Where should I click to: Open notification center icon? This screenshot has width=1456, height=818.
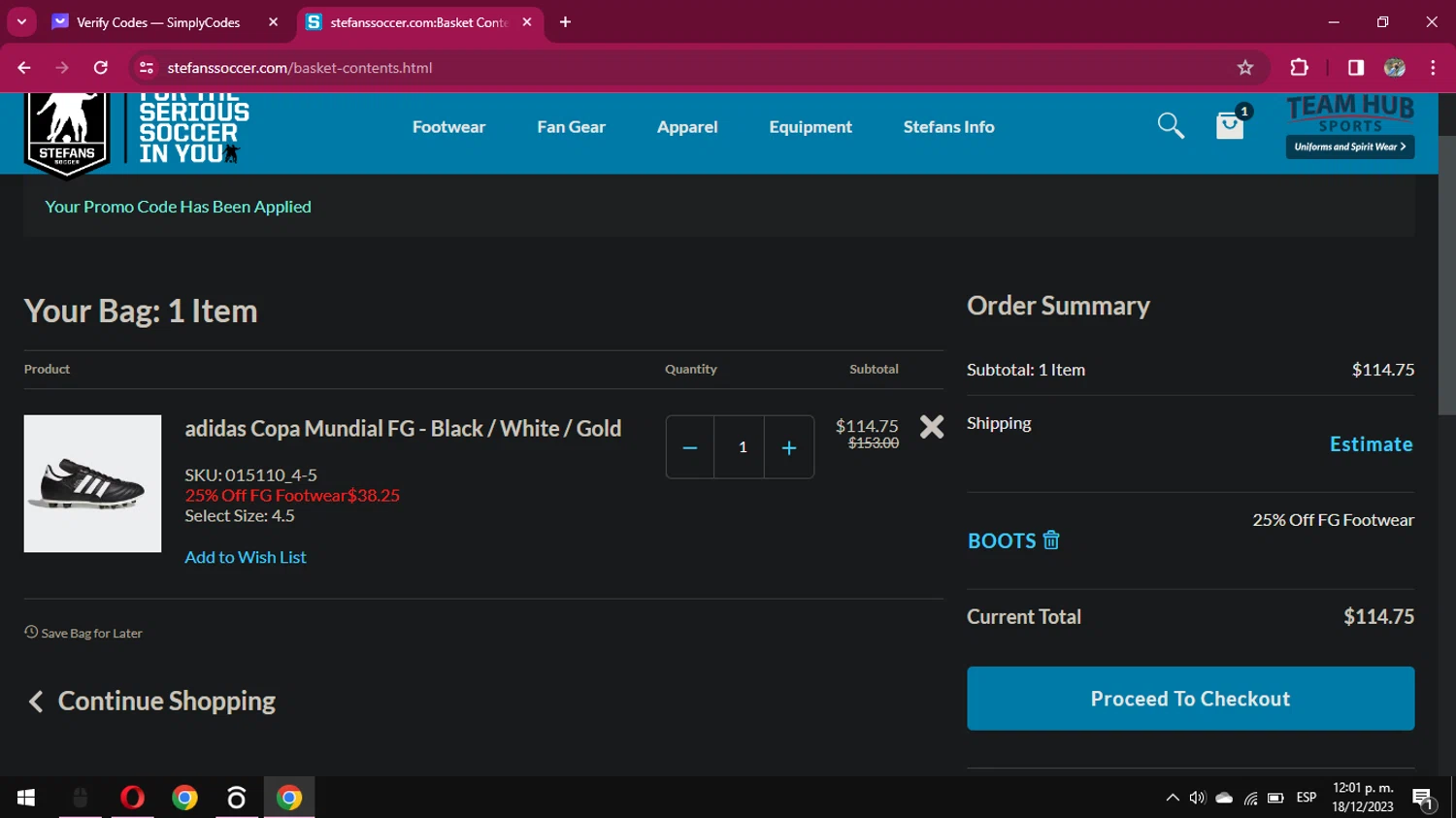coord(1424,799)
